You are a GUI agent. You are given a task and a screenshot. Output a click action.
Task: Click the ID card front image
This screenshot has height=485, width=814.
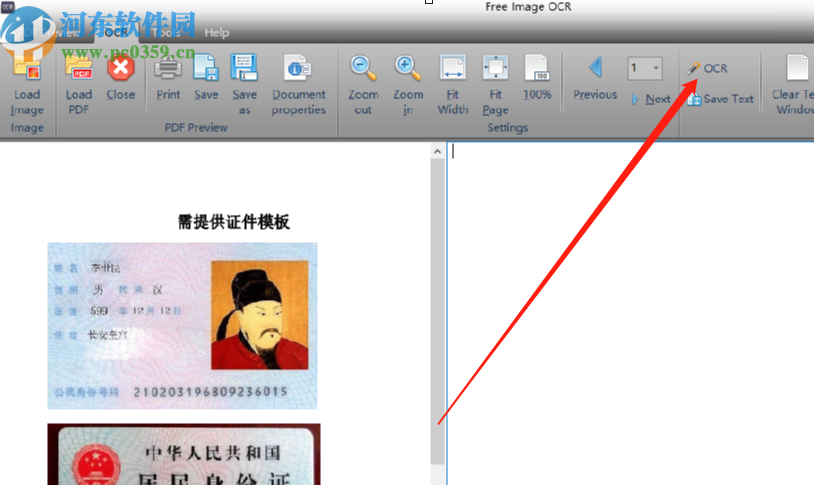[x=182, y=326]
